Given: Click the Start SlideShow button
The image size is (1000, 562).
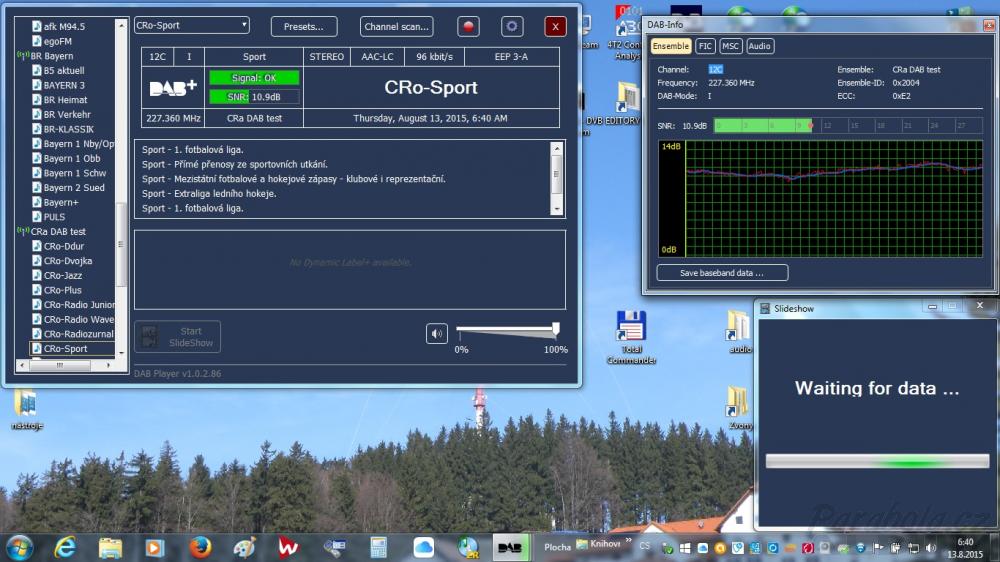Looking at the screenshot, I should (177, 336).
